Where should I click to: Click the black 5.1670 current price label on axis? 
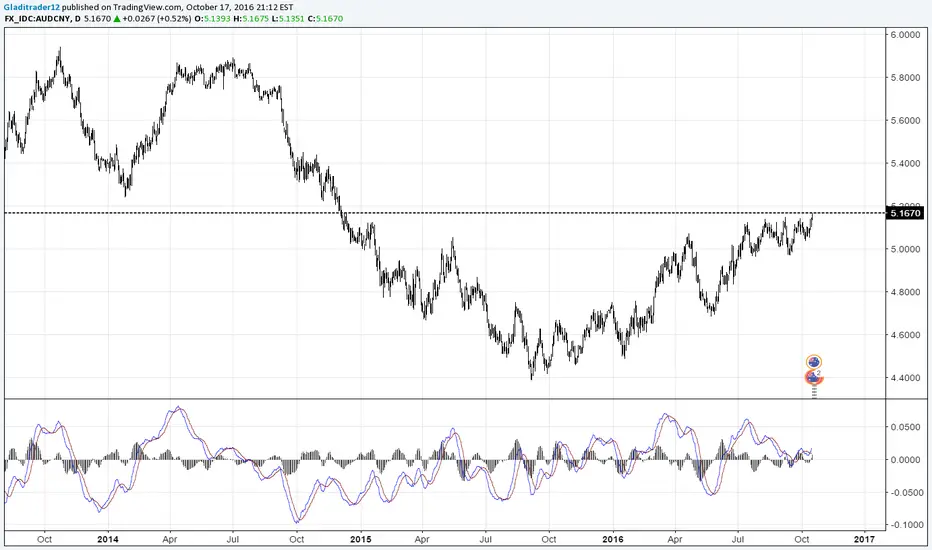pos(905,213)
